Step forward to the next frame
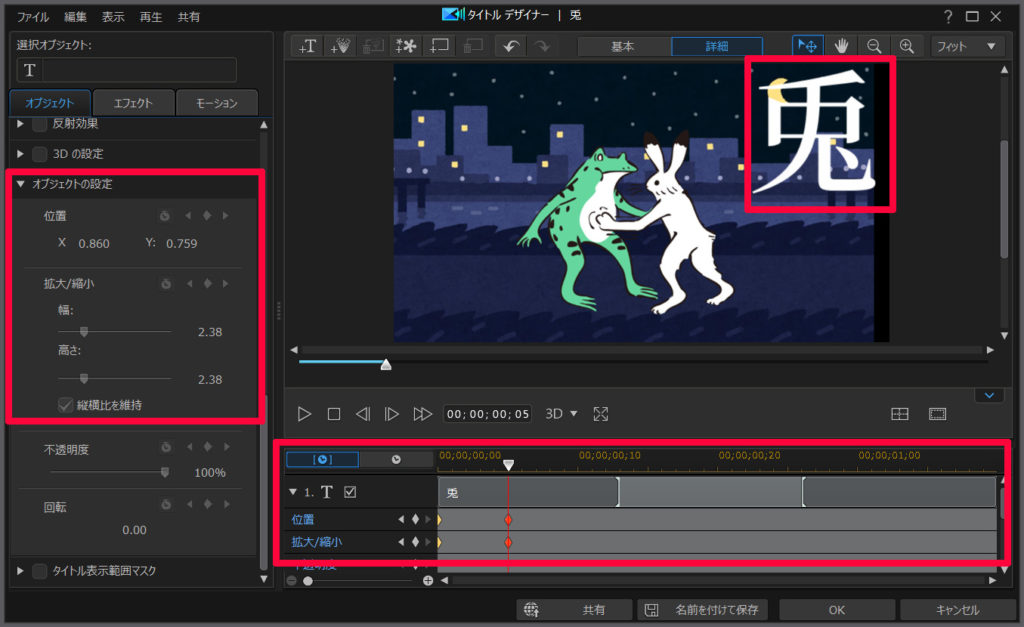The width and height of the screenshot is (1024, 627). 392,414
